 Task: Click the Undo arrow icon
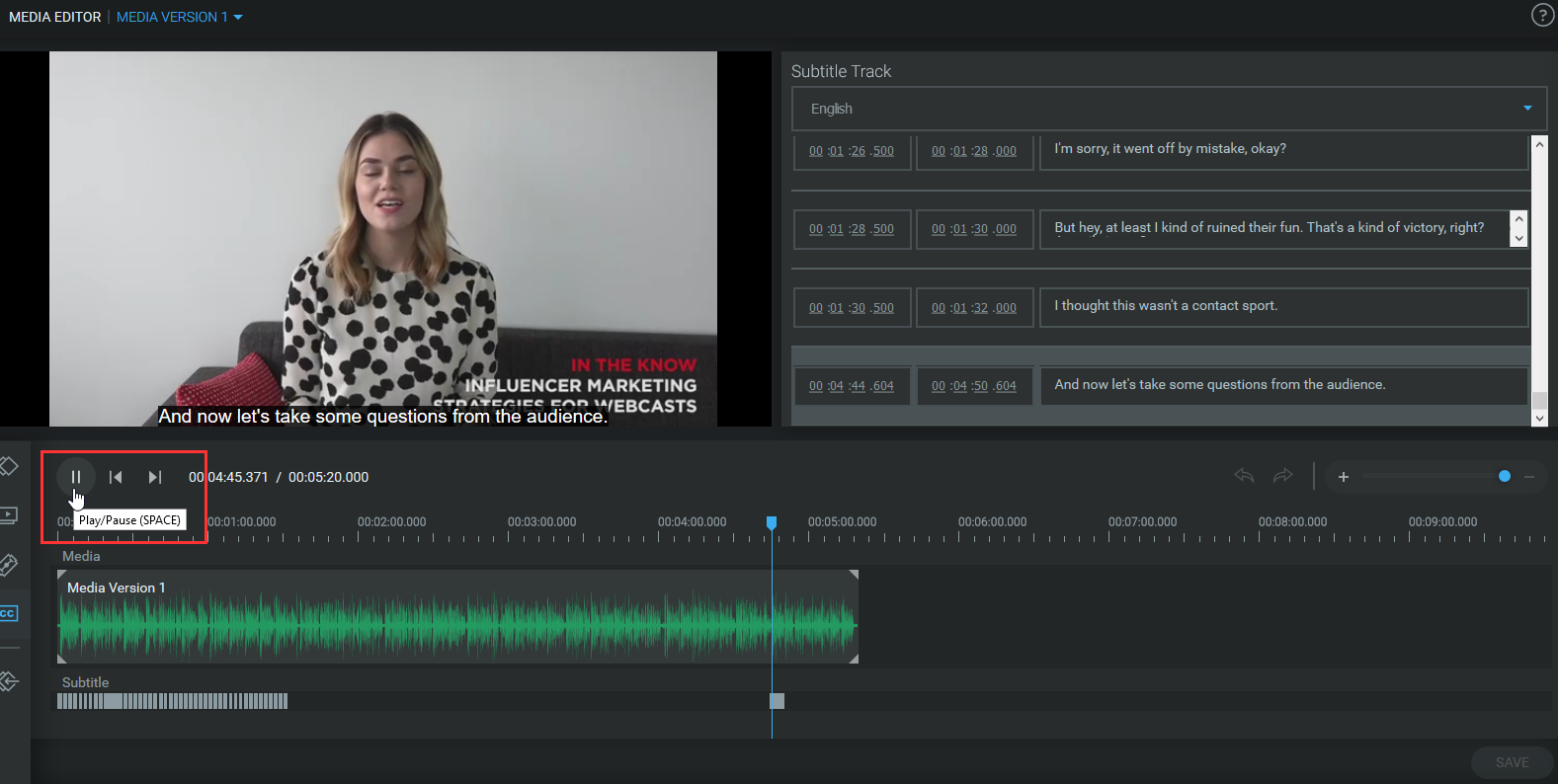pos(1244,476)
